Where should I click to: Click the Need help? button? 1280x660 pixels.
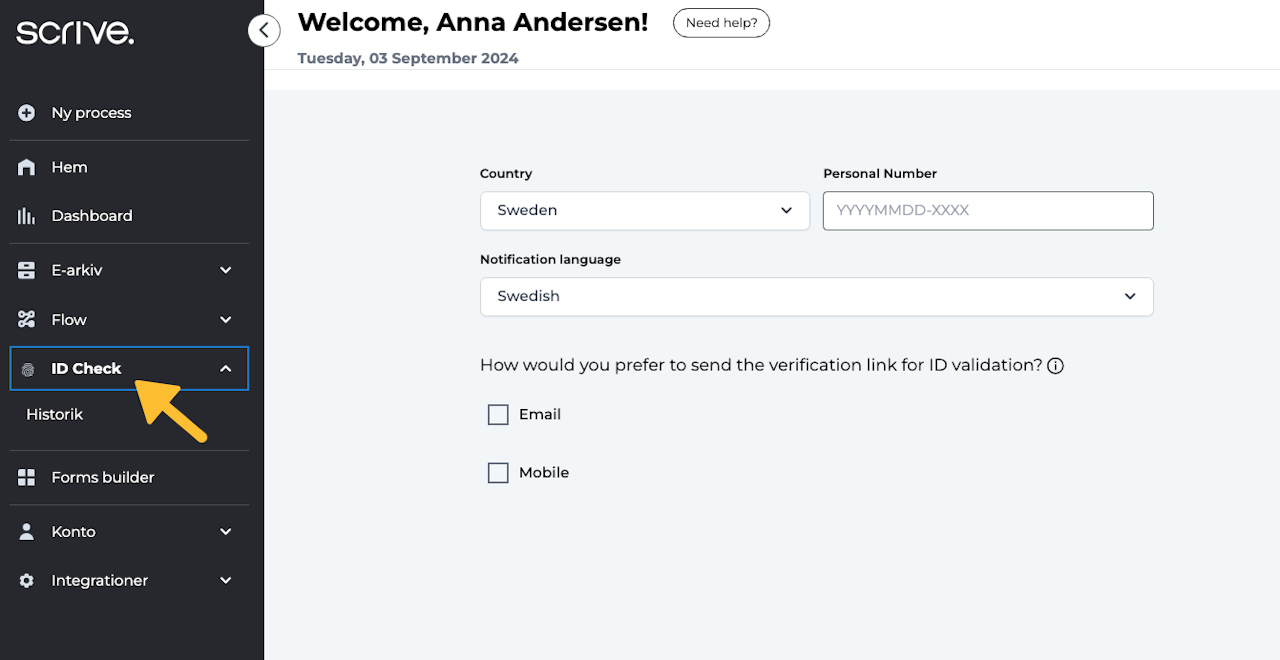721,23
